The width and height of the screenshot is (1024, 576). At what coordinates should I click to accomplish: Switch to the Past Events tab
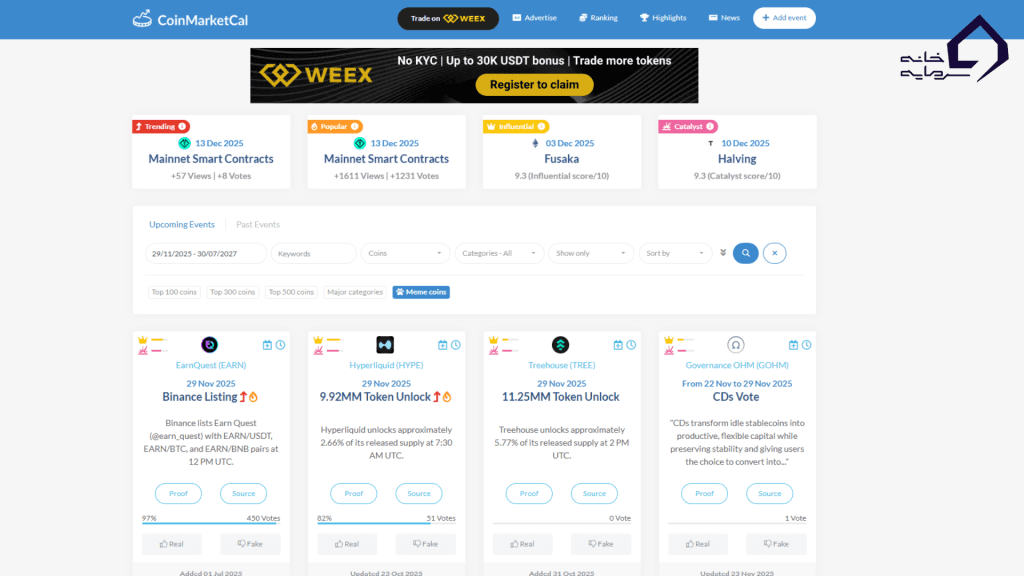click(257, 224)
